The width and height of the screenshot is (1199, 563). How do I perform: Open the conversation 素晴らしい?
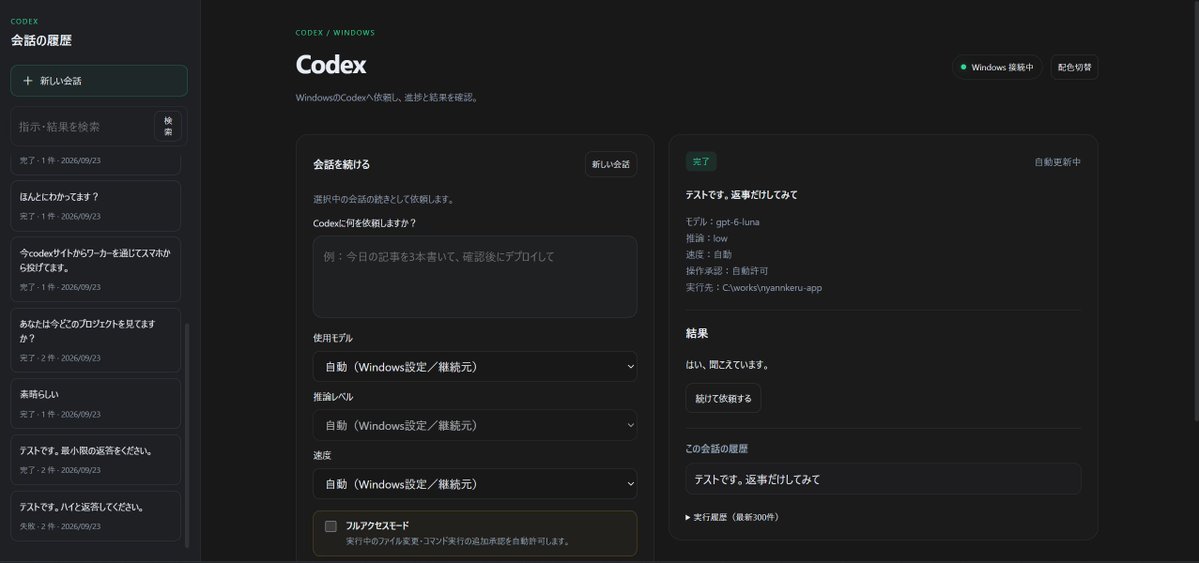click(x=95, y=403)
